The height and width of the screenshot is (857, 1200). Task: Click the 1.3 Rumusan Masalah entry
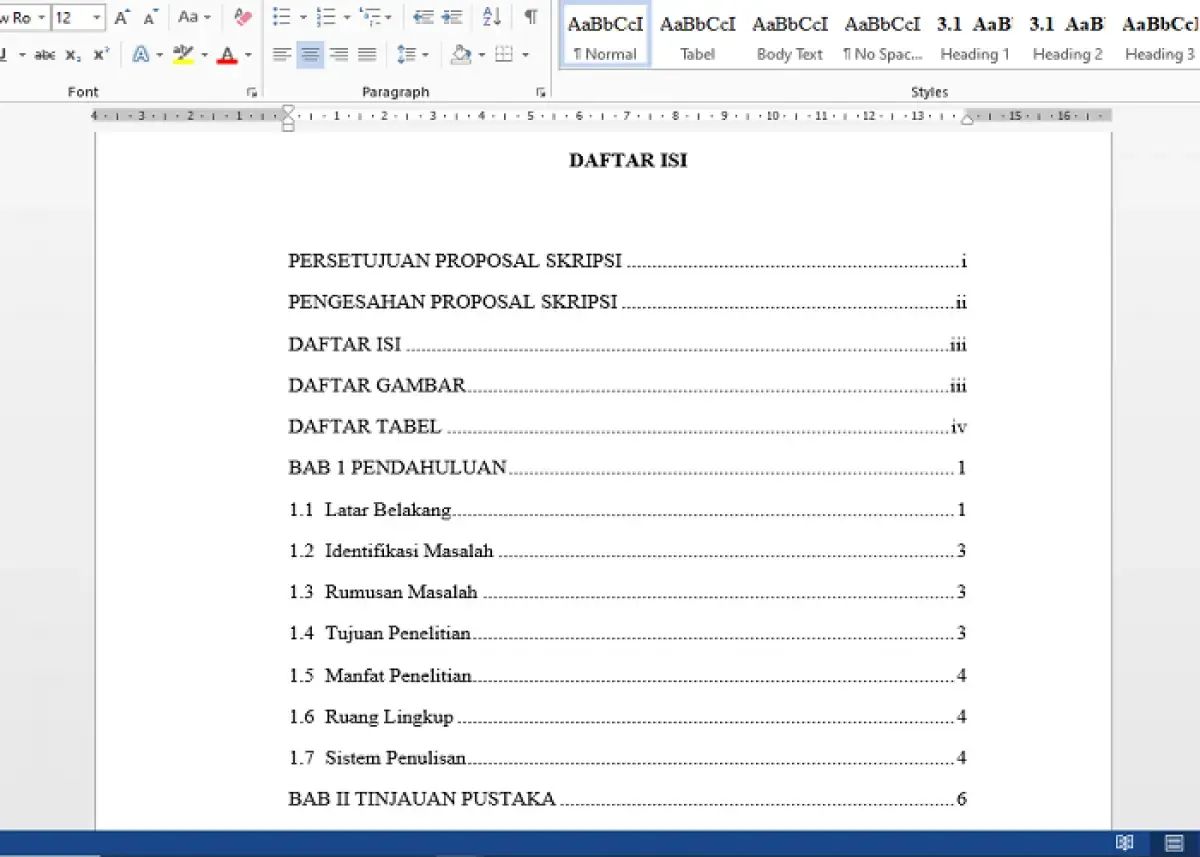627,592
